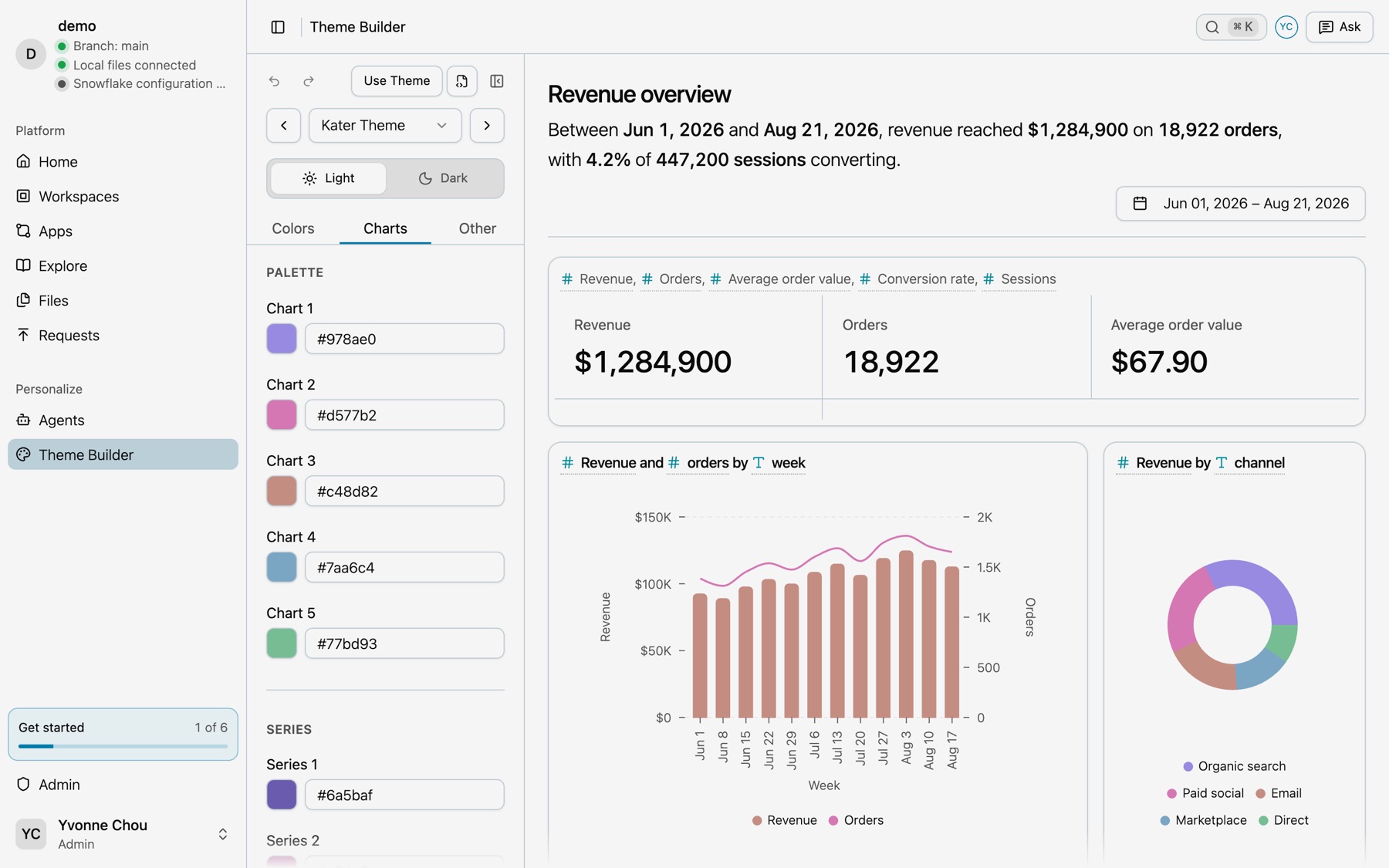Go to the previous theme
Viewport: 1389px width, 868px height.
coord(284,126)
